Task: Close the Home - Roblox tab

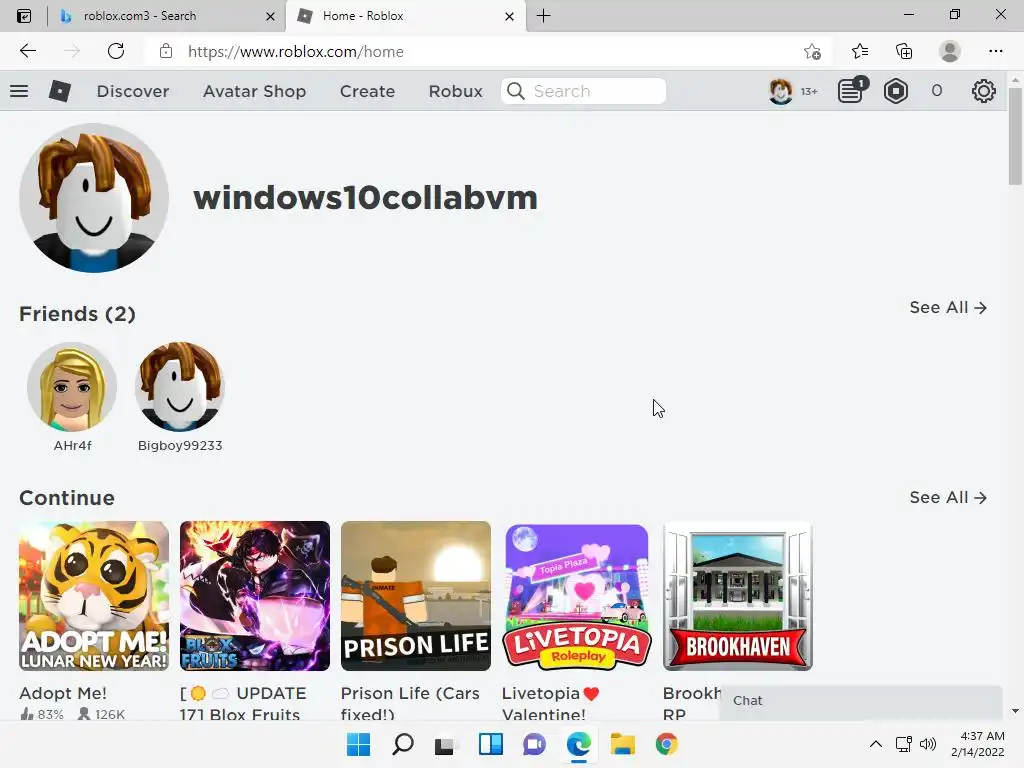Action: (509, 16)
